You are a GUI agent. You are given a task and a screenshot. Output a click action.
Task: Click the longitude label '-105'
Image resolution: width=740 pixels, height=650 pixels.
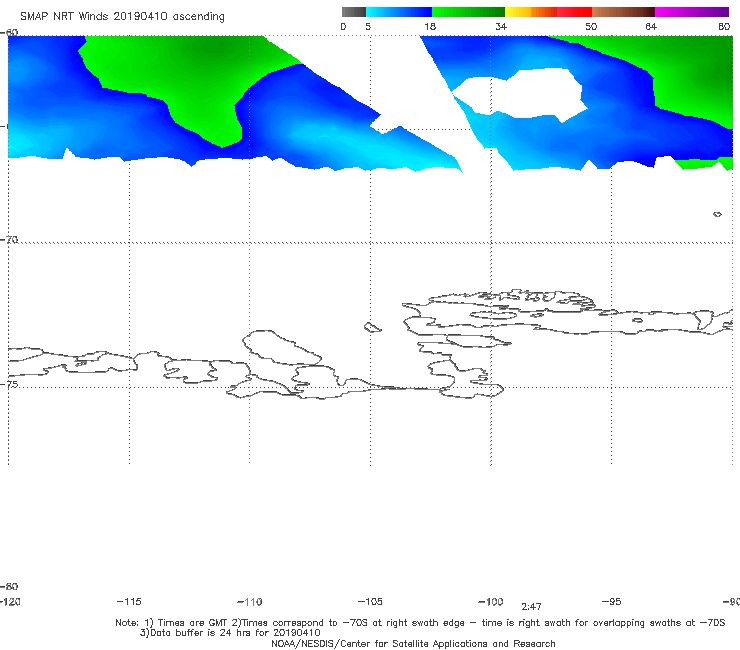370,602
